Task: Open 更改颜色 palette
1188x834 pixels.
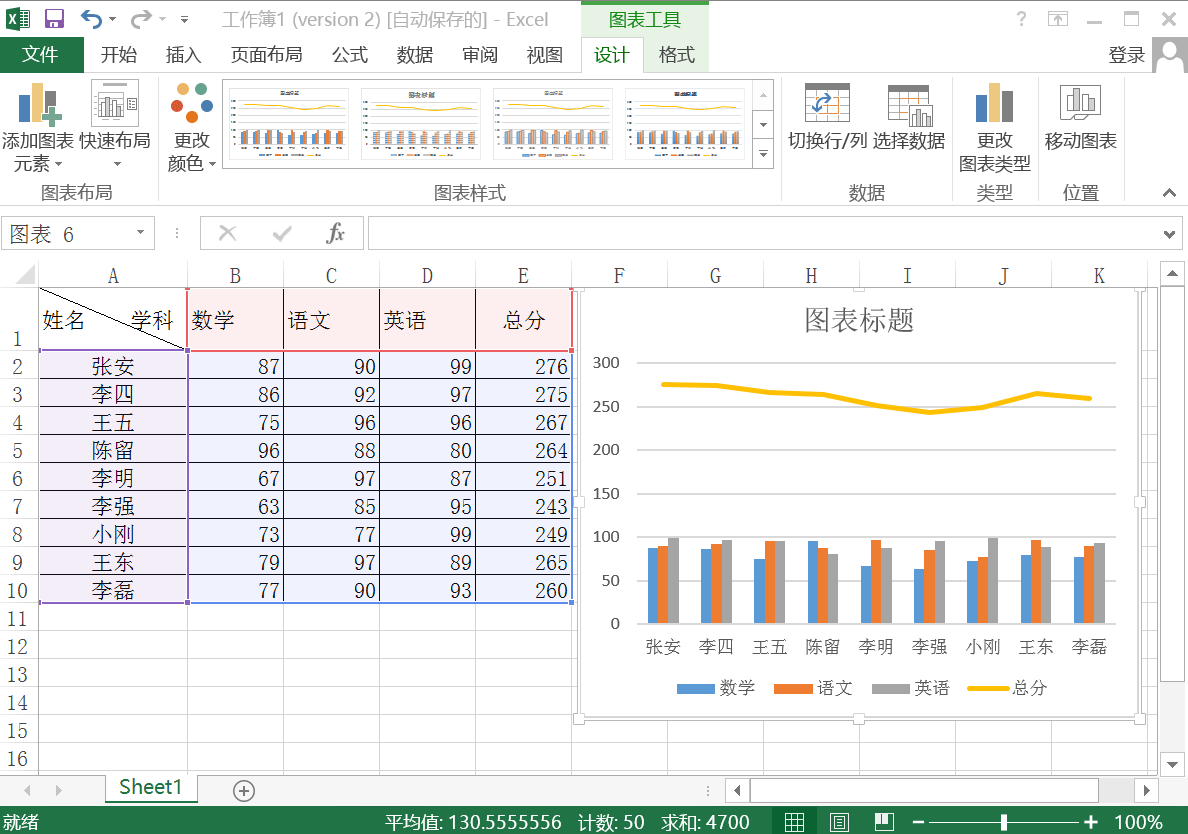Action: click(192, 127)
